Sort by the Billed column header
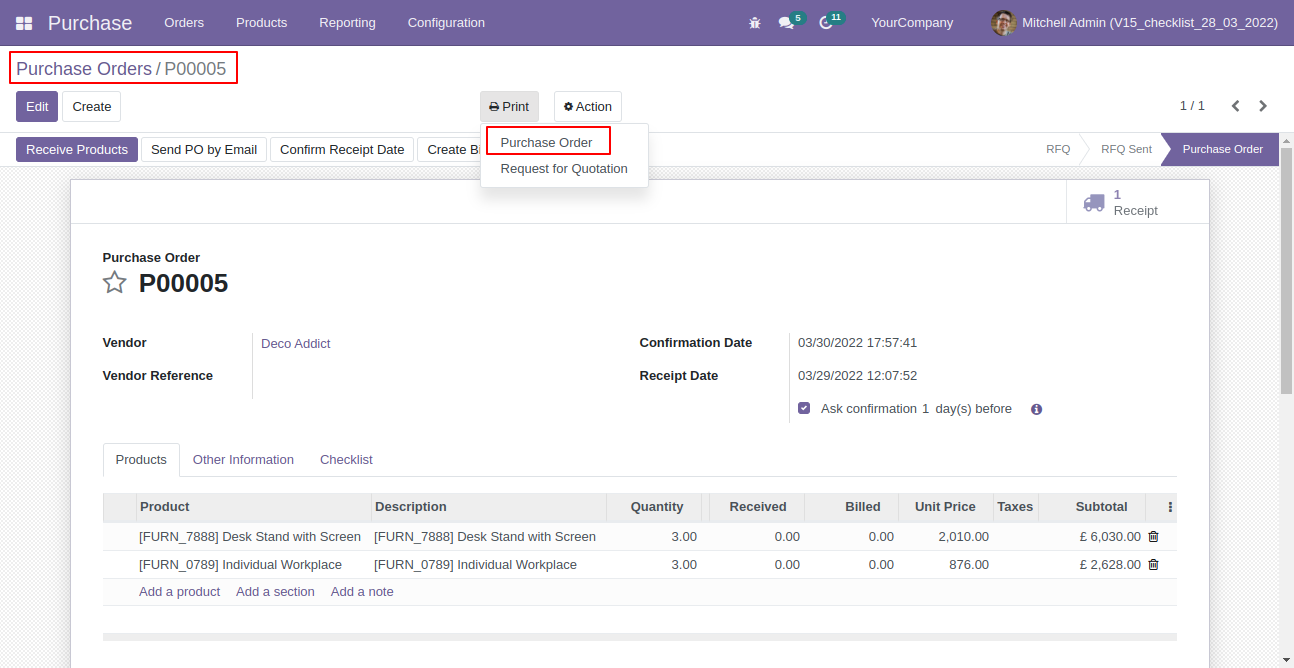 click(x=851, y=507)
